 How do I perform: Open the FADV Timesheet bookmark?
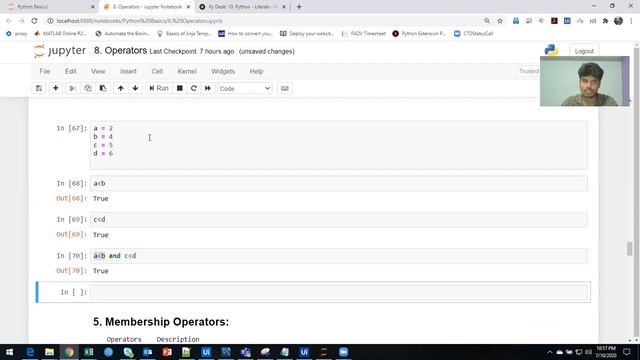(364, 33)
